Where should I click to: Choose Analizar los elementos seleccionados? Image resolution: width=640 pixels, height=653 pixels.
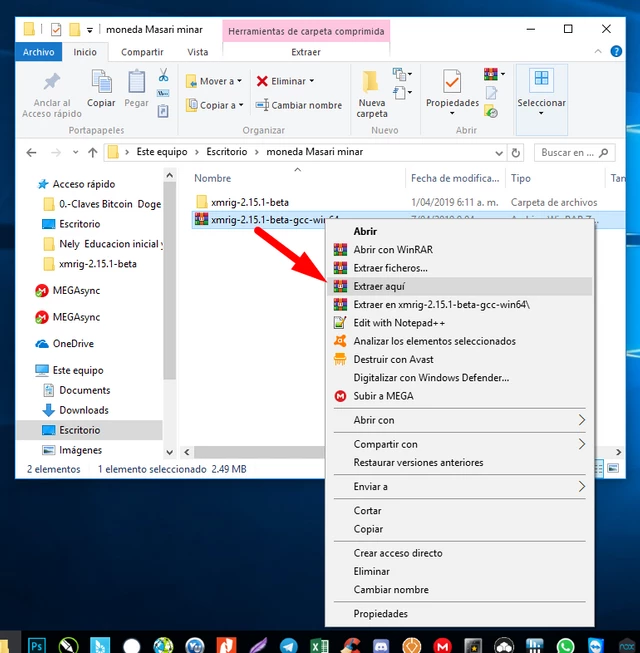click(x=460, y=341)
